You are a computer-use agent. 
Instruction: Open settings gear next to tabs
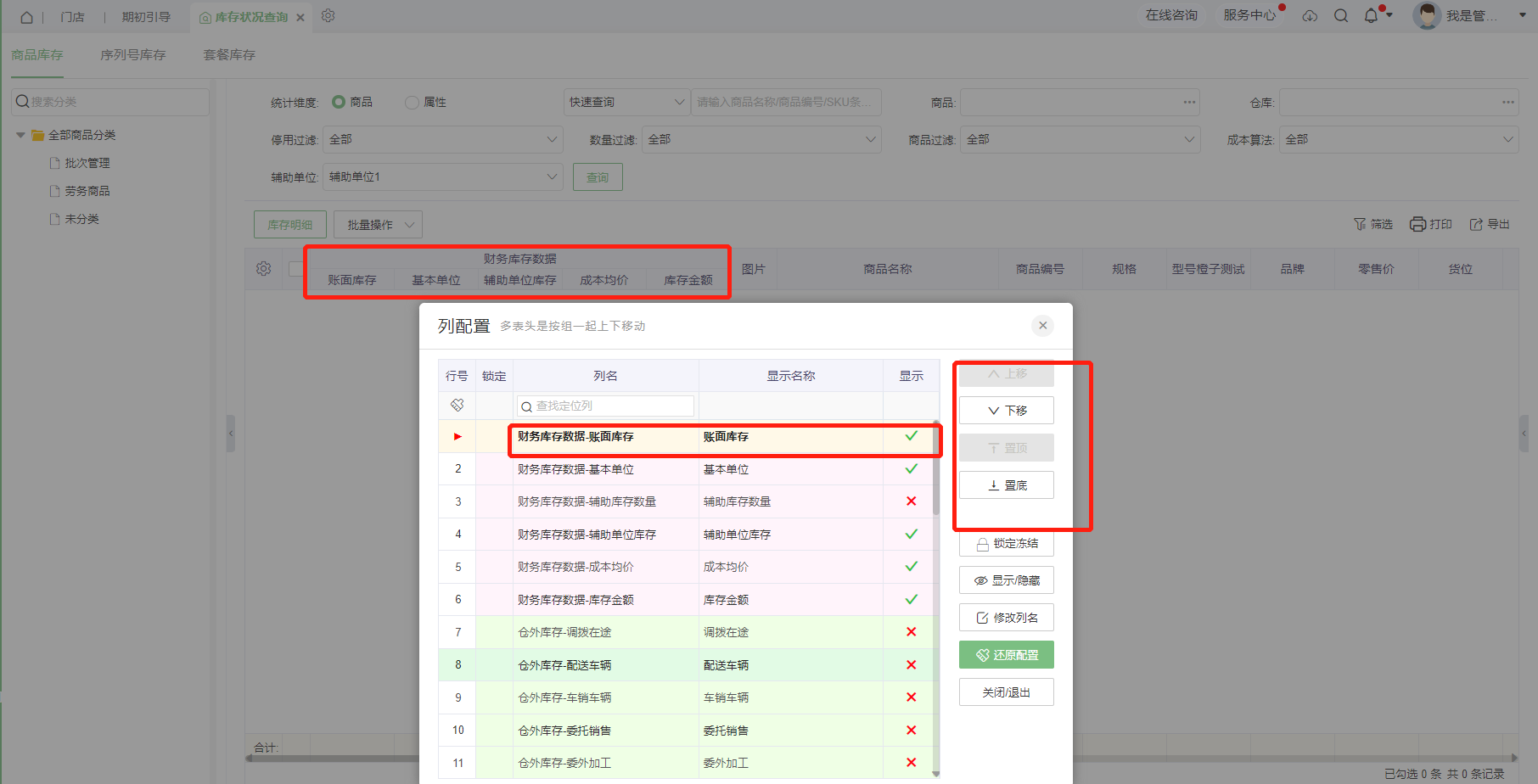[x=328, y=16]
